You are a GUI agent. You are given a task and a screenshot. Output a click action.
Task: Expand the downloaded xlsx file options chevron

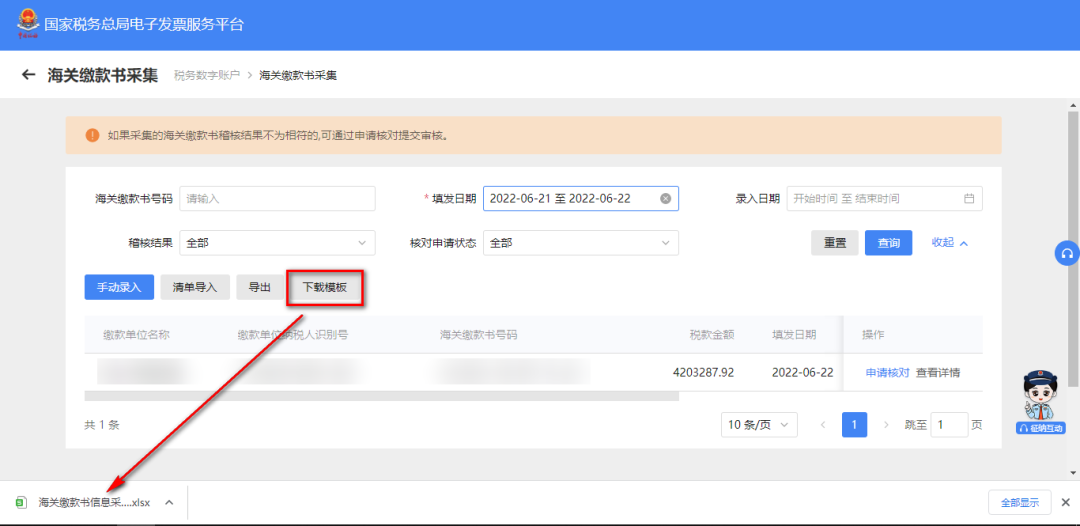[x=169, y=502]
